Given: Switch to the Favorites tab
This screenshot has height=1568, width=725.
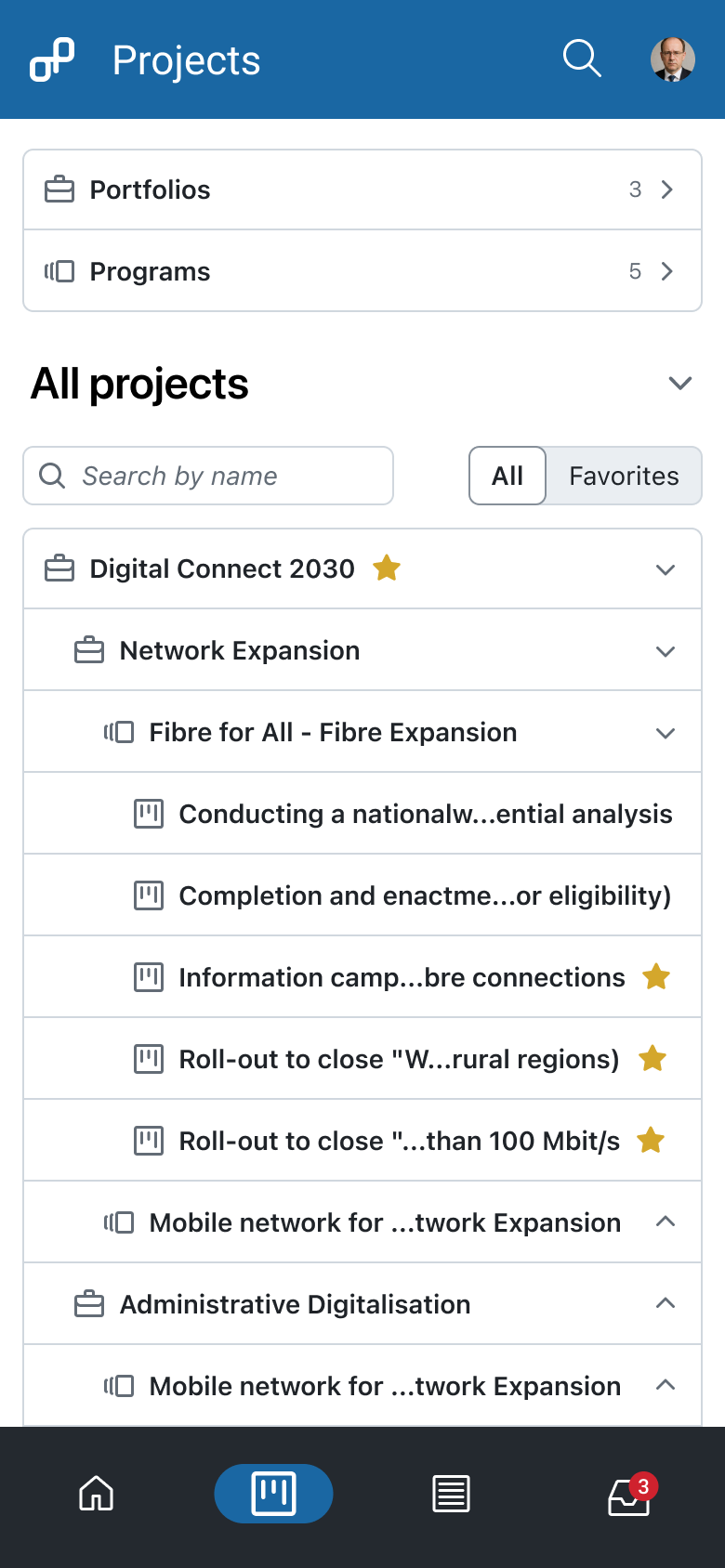Looking at the screenshot, I should [624, 476].
